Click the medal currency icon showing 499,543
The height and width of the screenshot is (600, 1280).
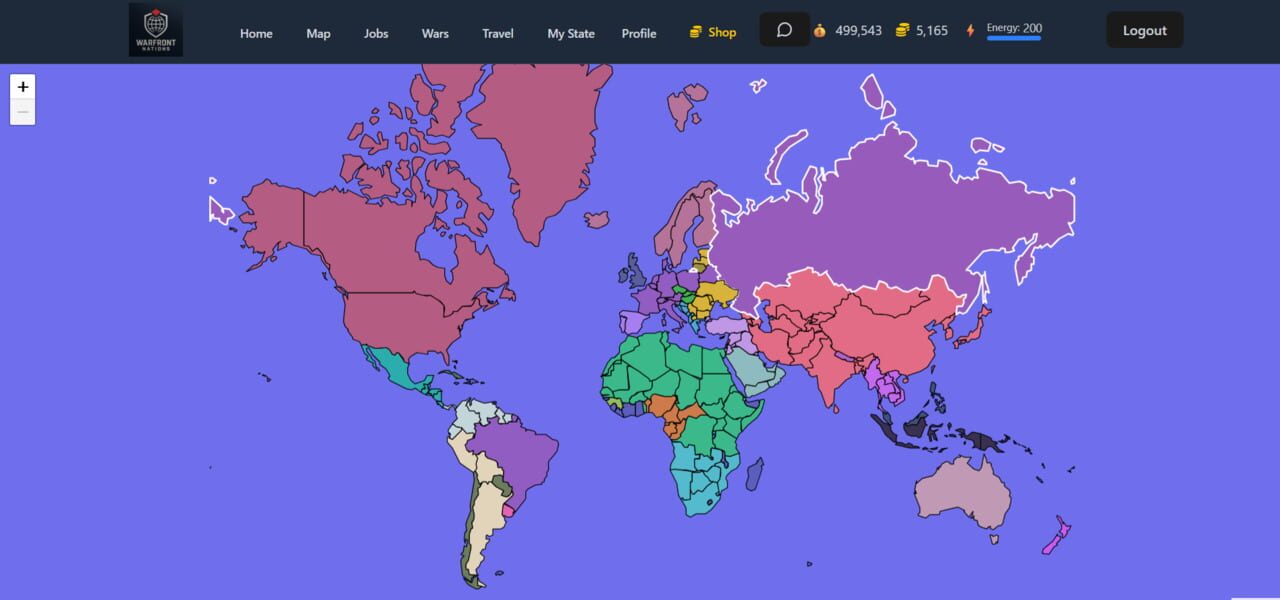(818, 30)
